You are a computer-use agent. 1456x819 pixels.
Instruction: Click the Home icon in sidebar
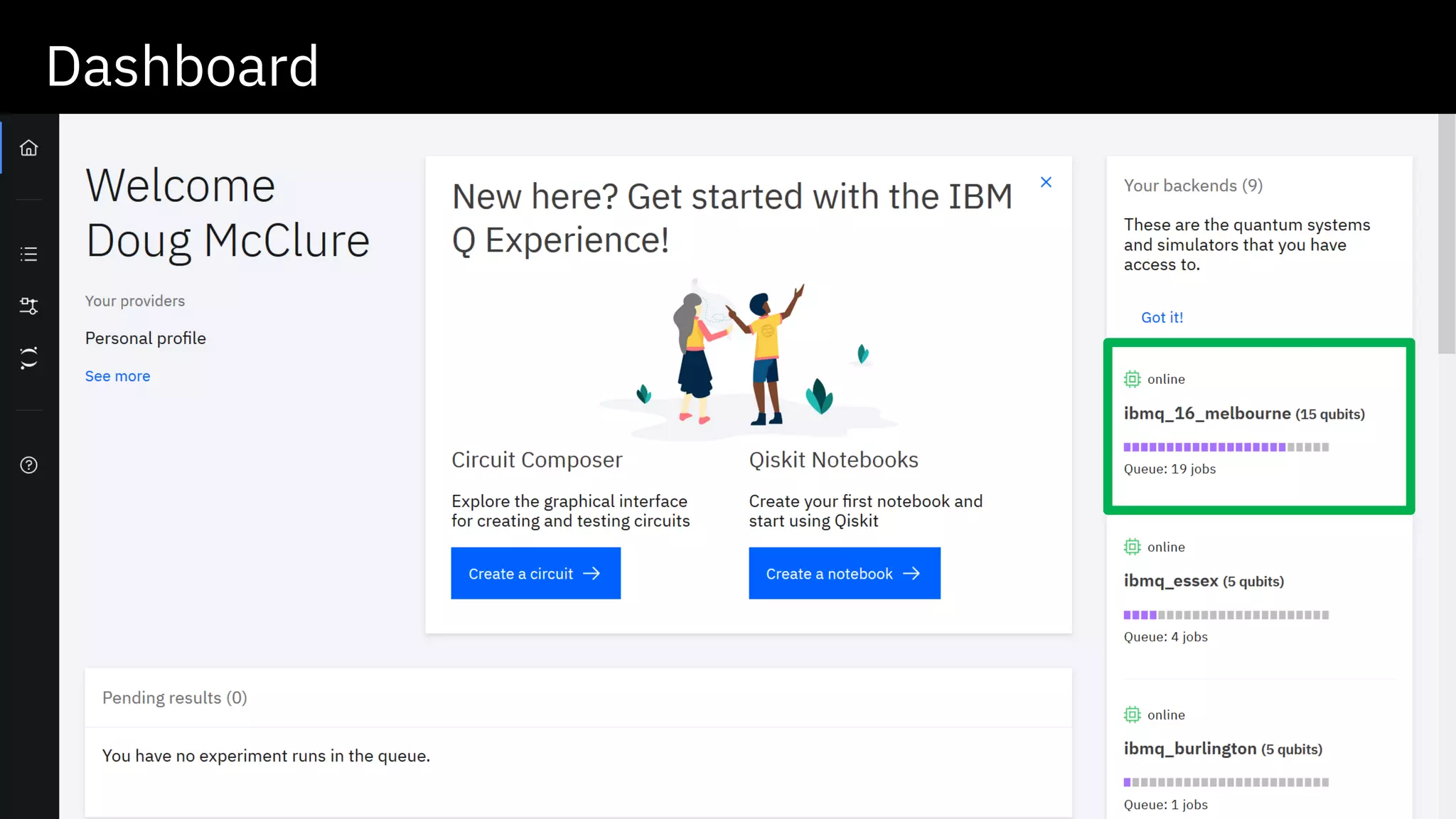28,148
